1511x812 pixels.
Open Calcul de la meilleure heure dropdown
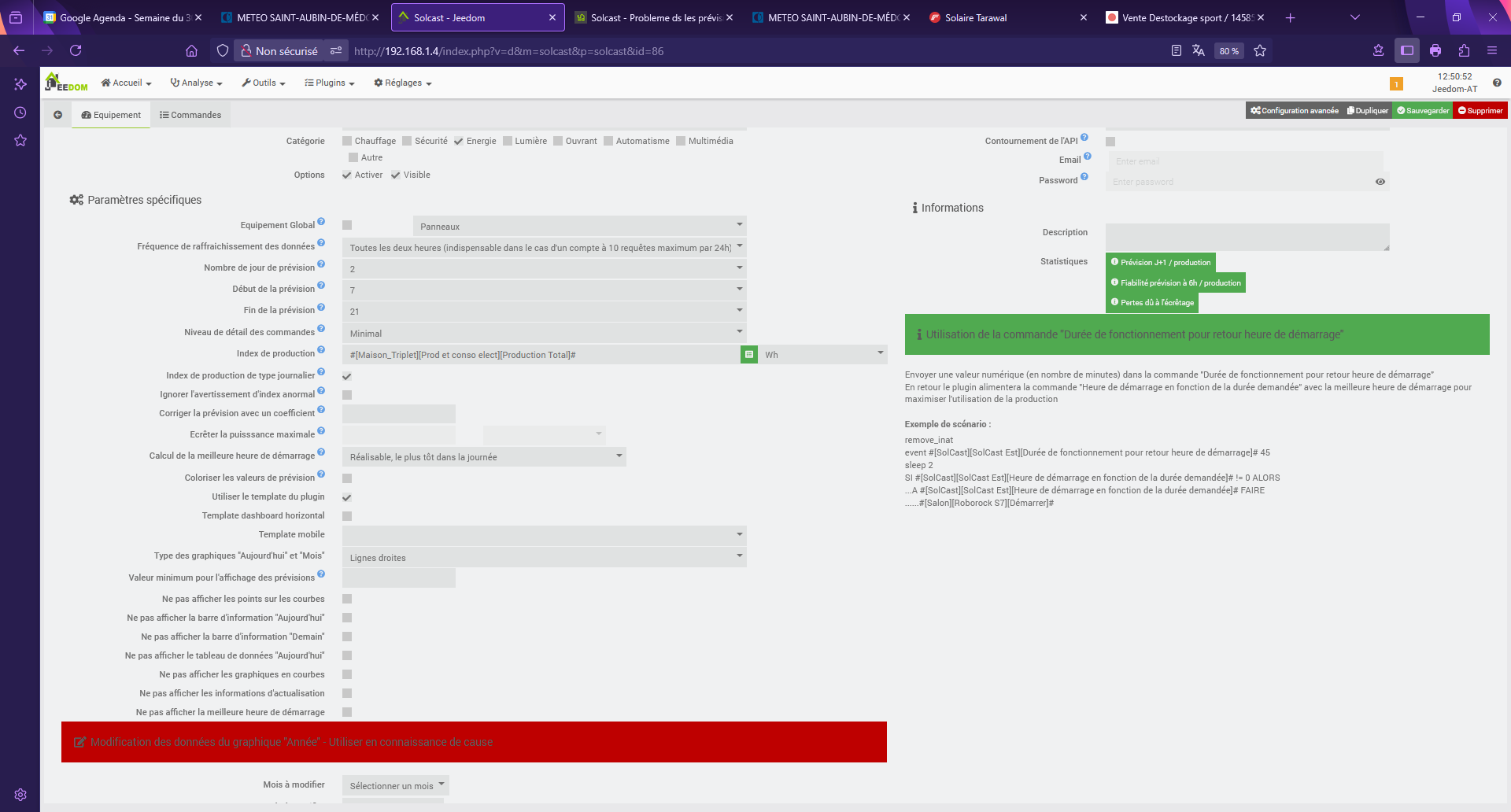point(484,456)
